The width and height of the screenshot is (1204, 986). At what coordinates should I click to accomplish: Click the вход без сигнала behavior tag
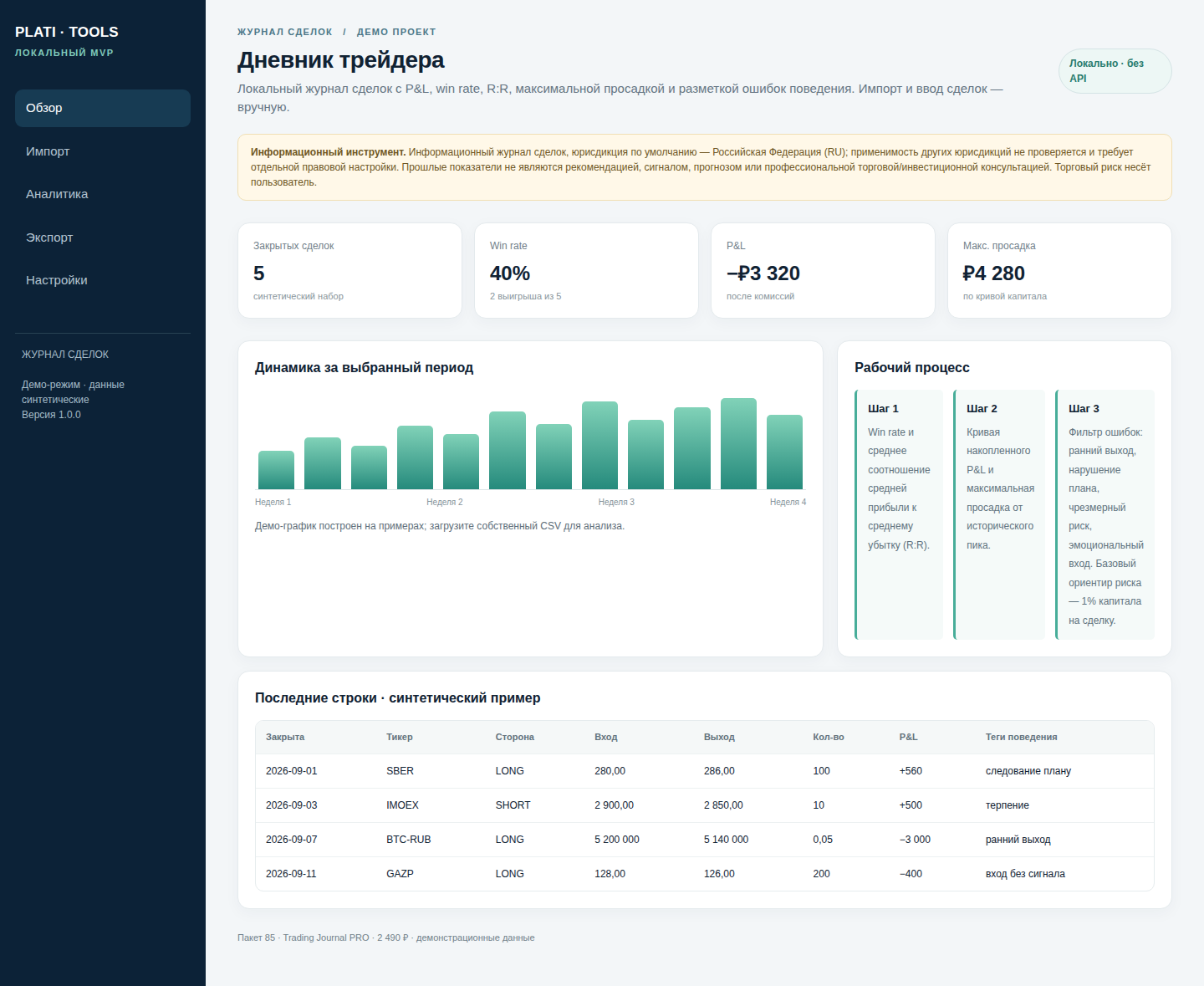1026,874
